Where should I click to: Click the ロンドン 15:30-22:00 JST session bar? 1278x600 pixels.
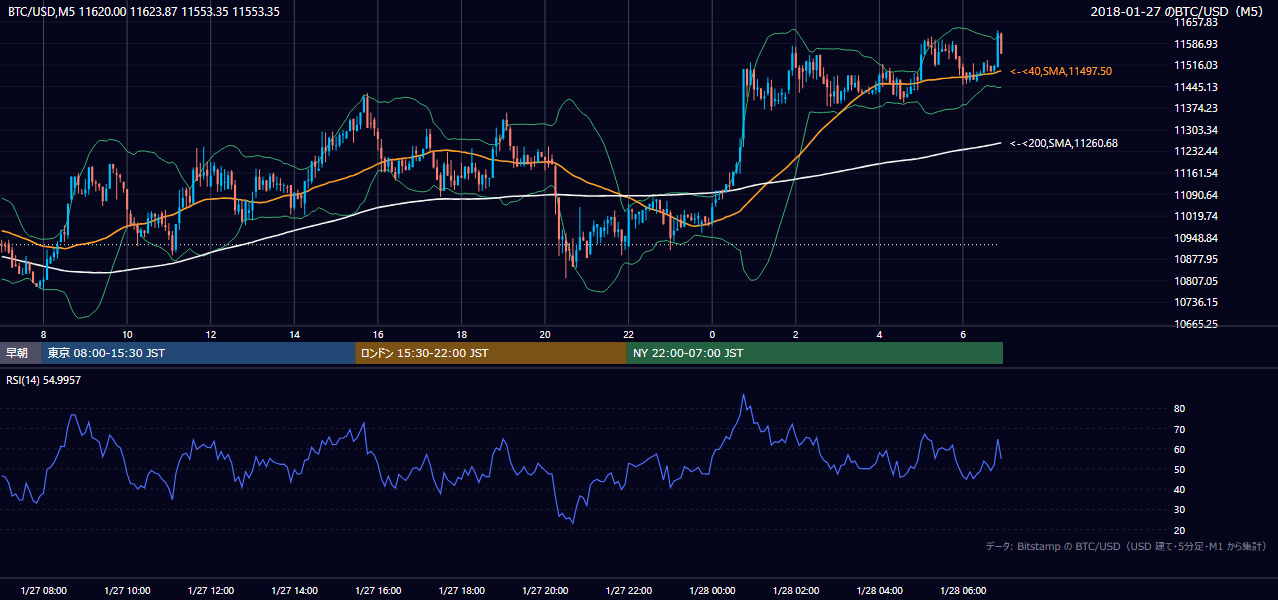click(x=491, y=353)
